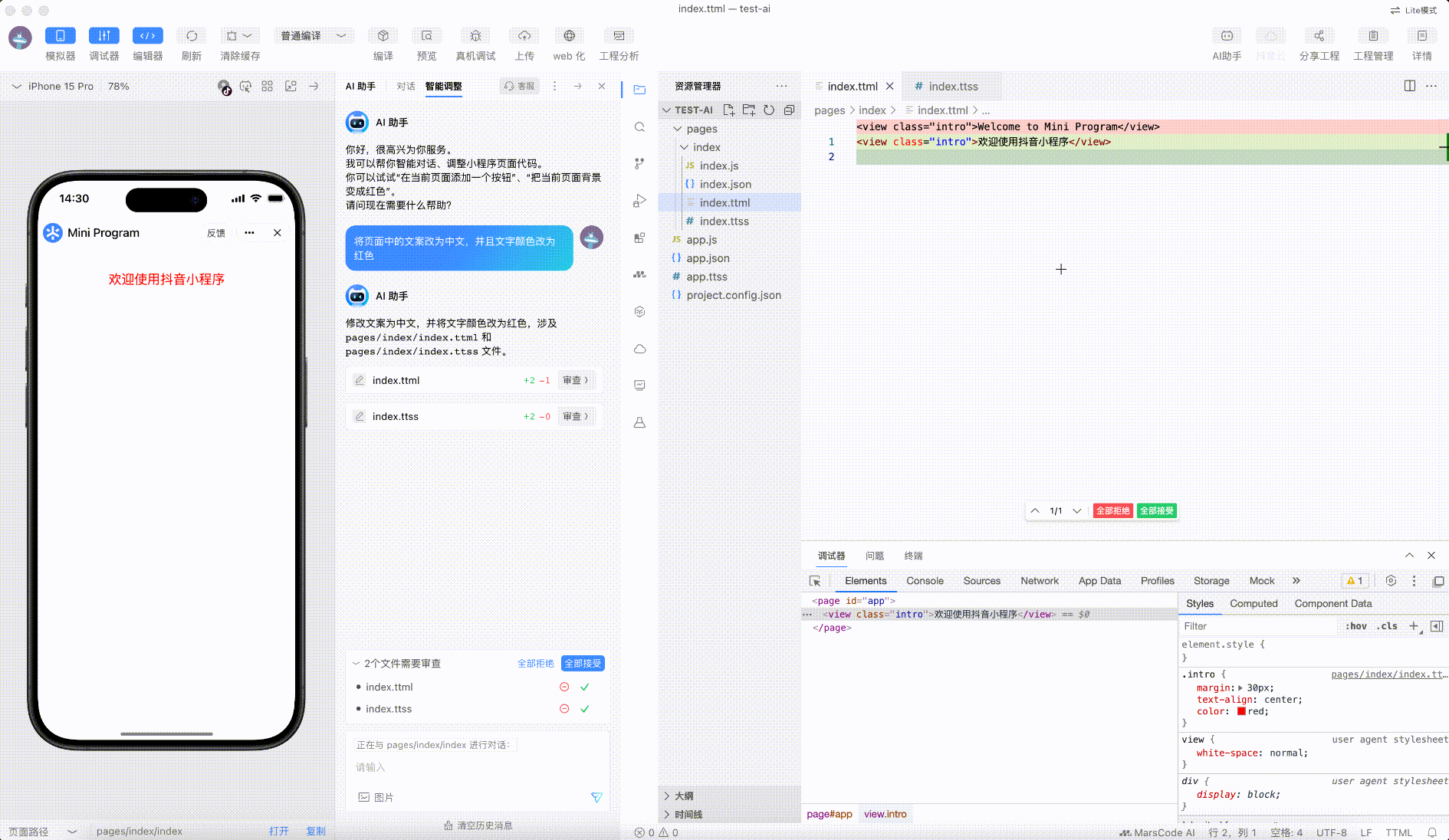Open 工程管理 project management
The height and width of the screenshot is (840, 1449).
pos(1372,36)
